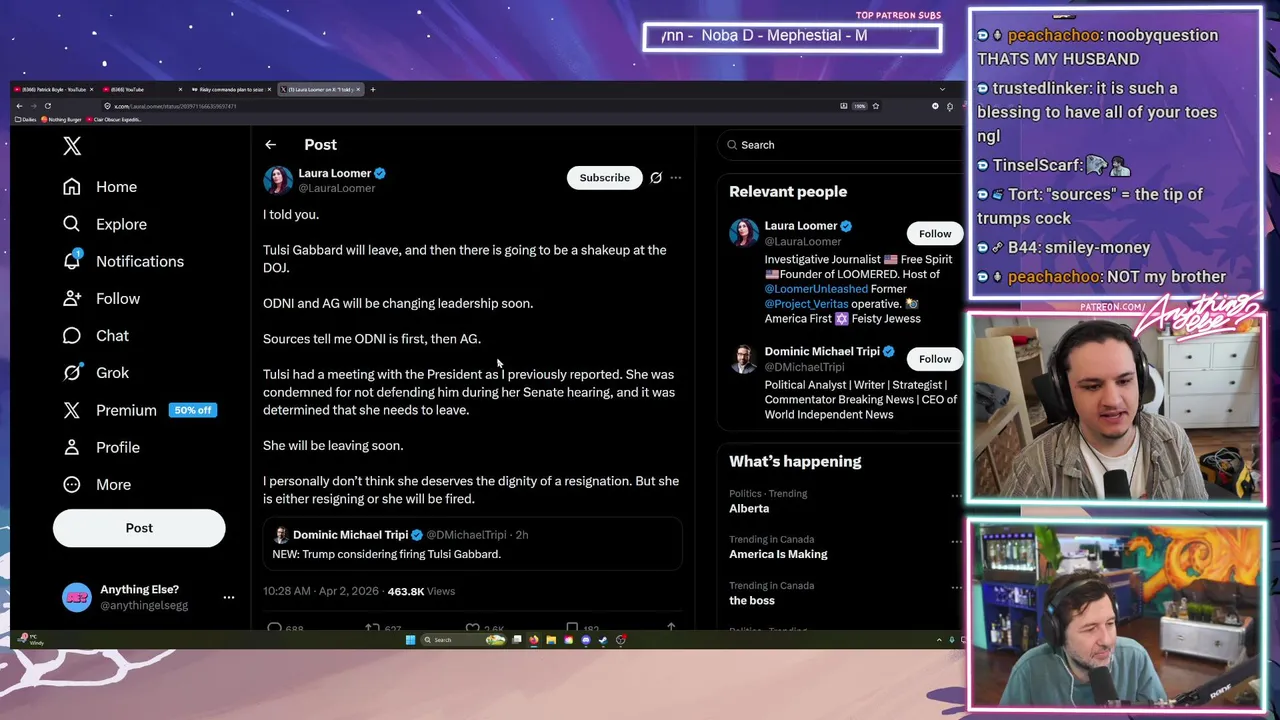Screen dimensions: 1280x720
Task: Click the 463.8K Views count
Action: (421, 591)
